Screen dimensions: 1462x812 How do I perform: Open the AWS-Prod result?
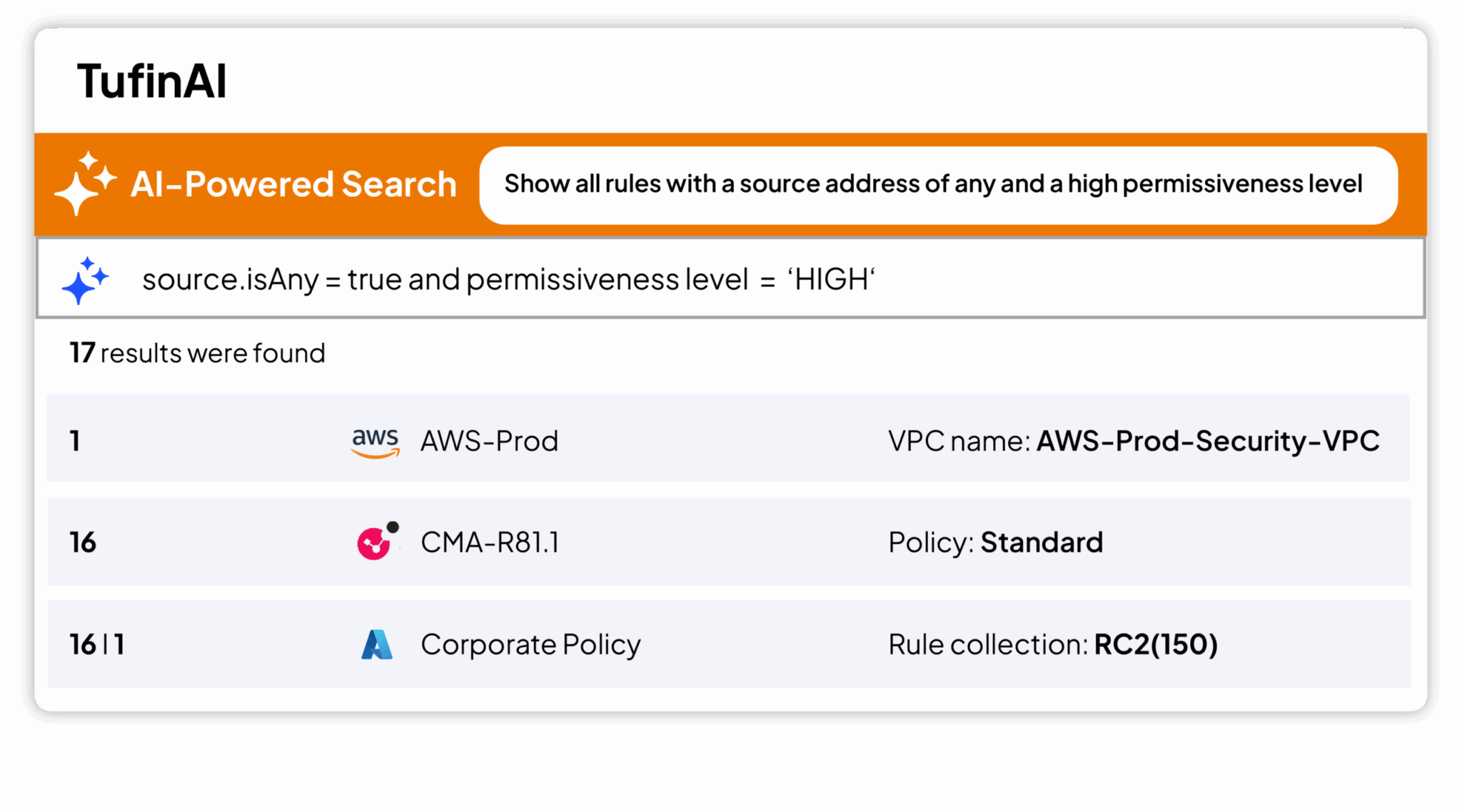coord(489,442)
